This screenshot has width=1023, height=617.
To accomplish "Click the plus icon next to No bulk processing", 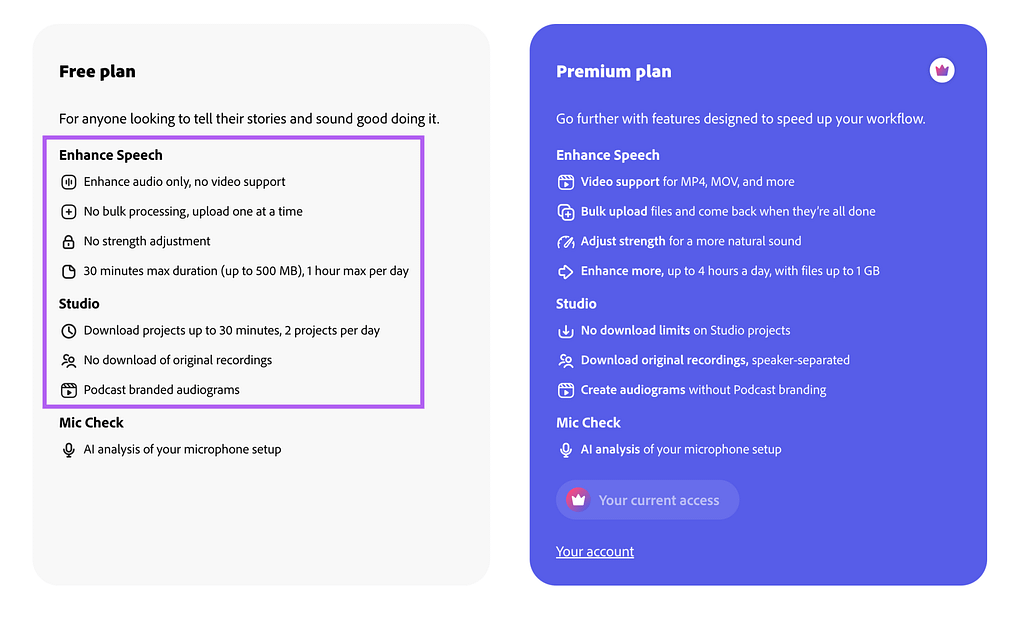I will (x=69, y=212).
